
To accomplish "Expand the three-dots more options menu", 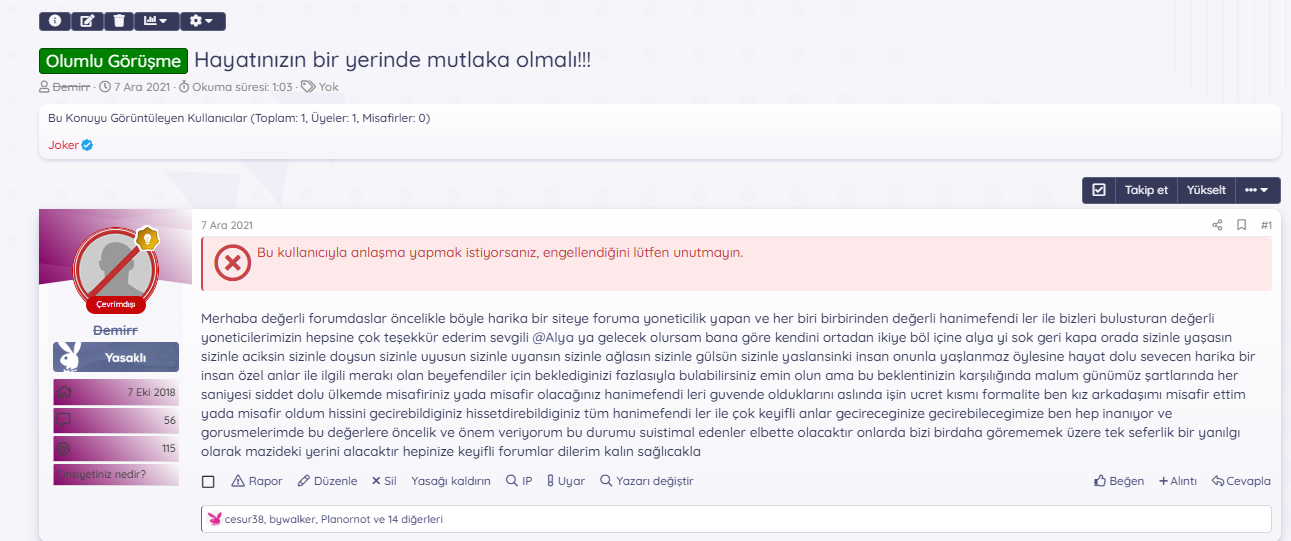I will tap(1257, 190).
